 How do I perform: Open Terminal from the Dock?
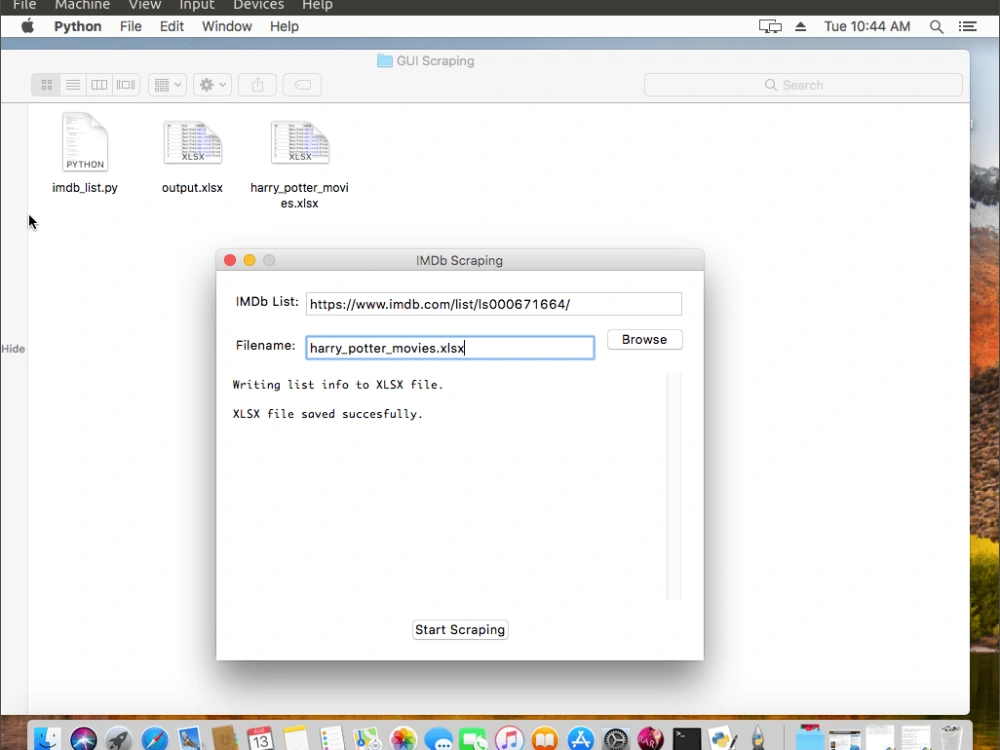pos(687,739)
